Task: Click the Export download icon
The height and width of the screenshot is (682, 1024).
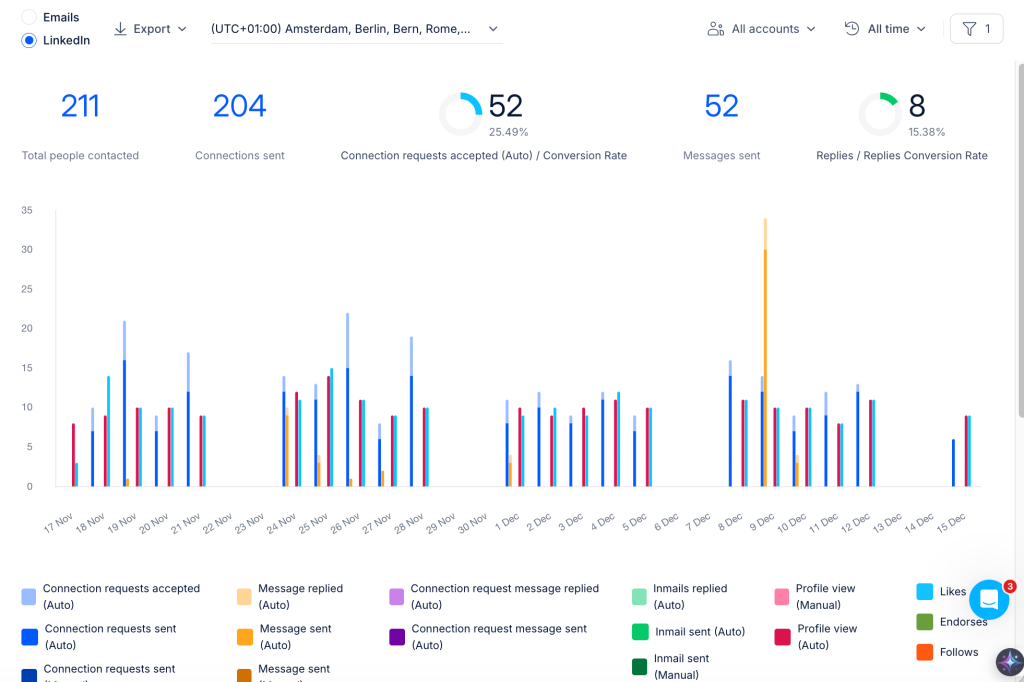Action: [x=120, y=29]
